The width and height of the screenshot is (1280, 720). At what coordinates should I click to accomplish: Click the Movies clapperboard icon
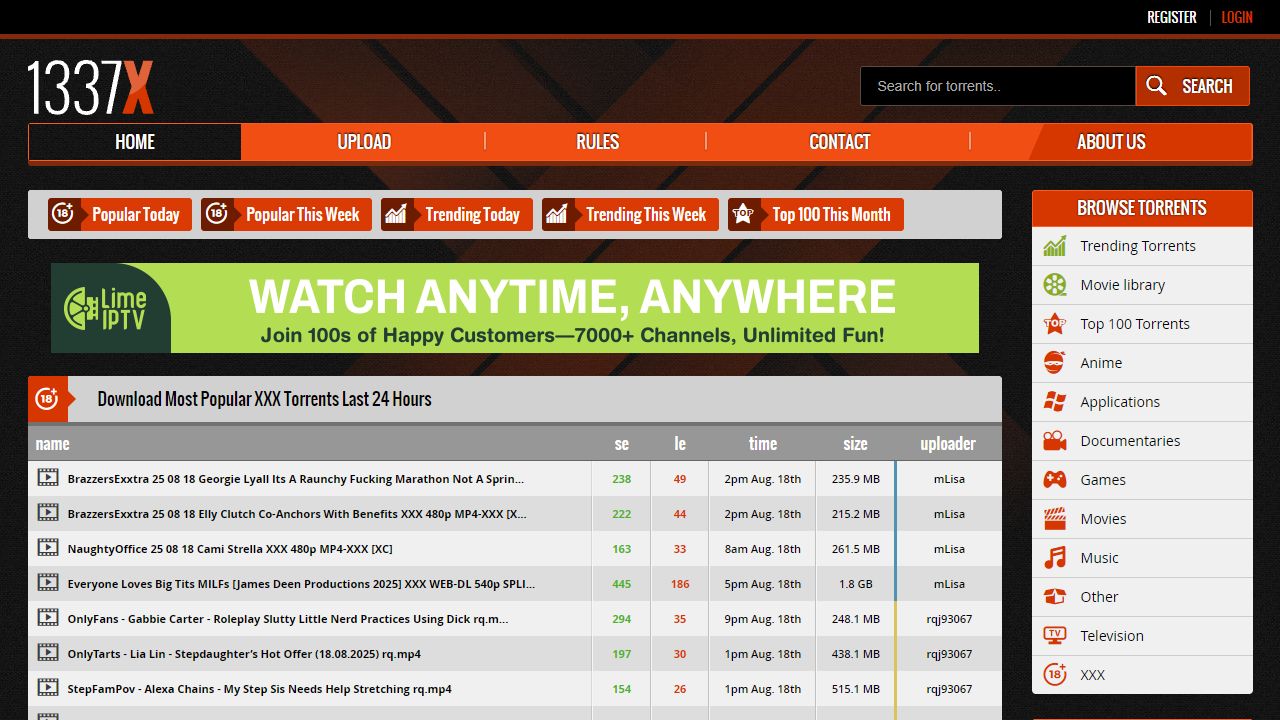point(1055,519)
